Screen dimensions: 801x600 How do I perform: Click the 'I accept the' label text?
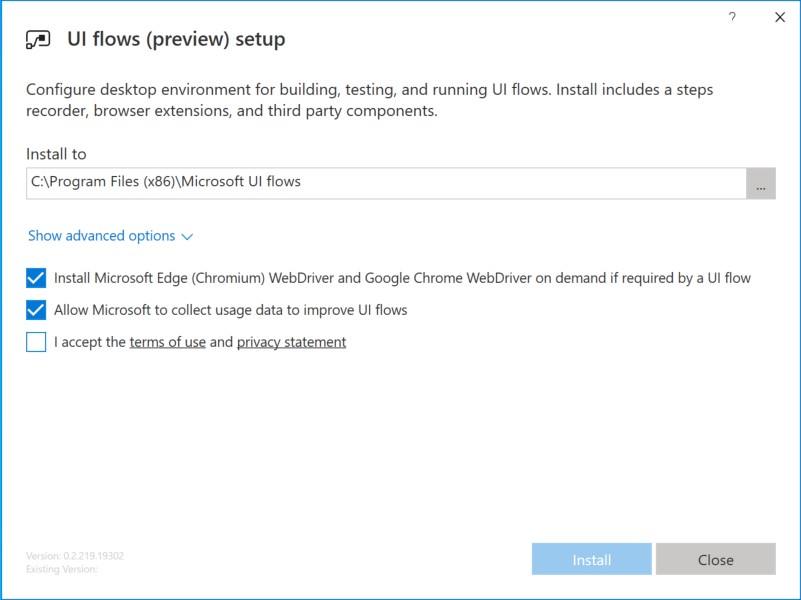(x=90, y=342)
